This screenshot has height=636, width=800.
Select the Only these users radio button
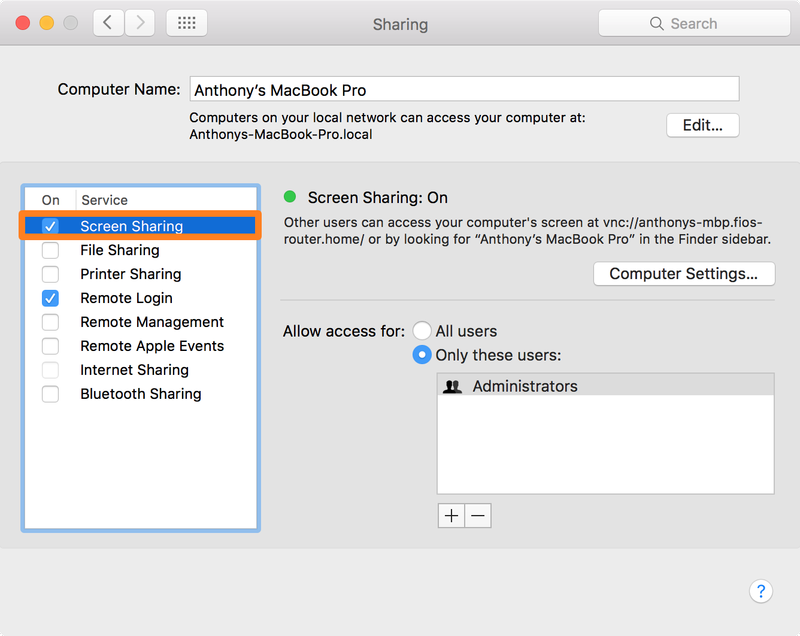point(422,355)
